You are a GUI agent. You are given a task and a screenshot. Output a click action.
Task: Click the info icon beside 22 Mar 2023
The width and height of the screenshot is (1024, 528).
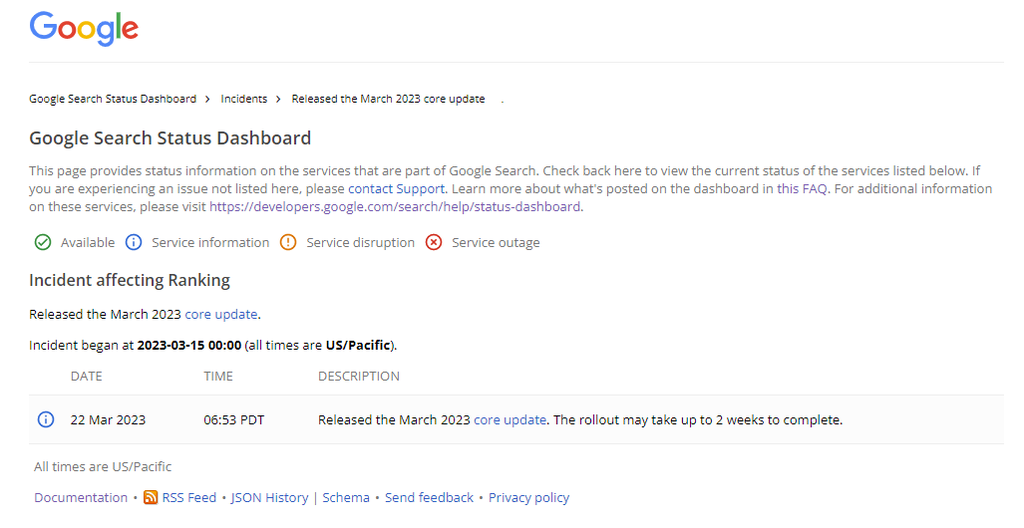(45, 420)
